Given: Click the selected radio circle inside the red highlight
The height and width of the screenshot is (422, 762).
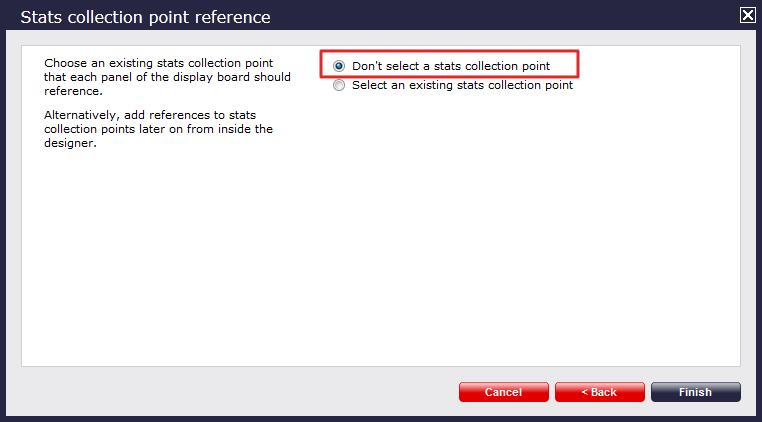Looking at the screenshot, I should [339, 66].
